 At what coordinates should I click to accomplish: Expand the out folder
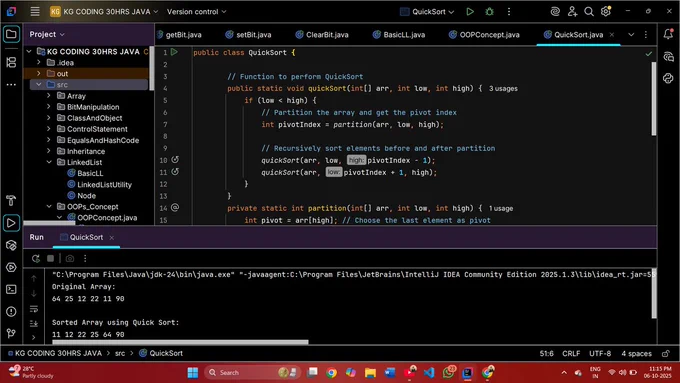click(x=39, y=73)
